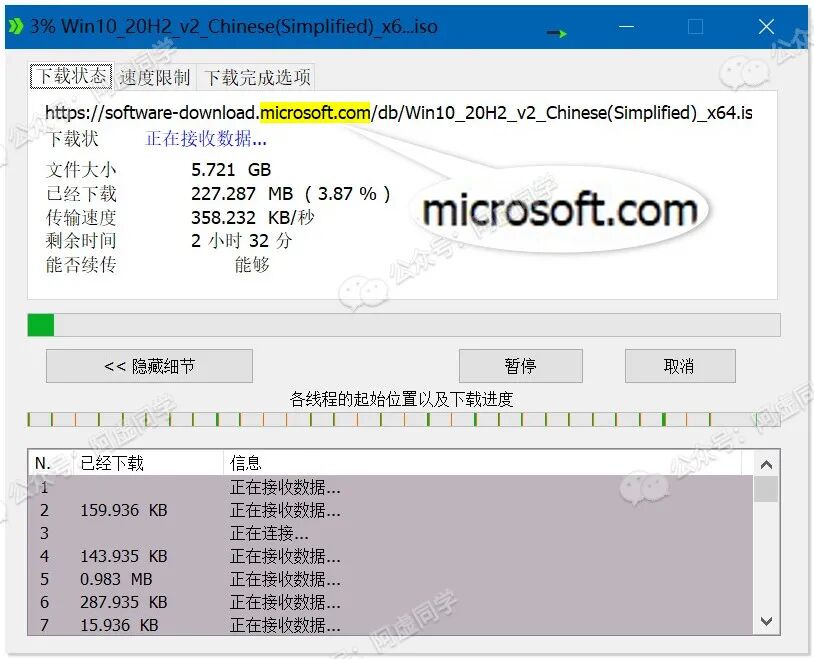This screenshot has height=659, width=814.
Task: Click the N. column header
Action: [x=51, y=463]
